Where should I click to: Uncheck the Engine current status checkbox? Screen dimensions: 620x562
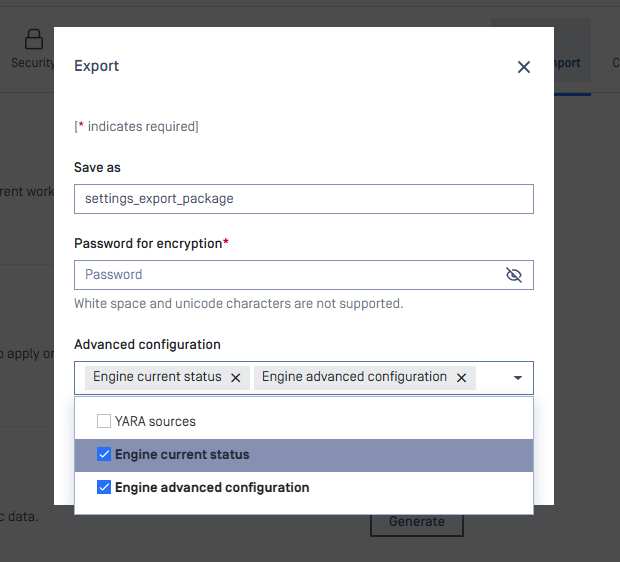pyautogui.click(x=104, y=454)
